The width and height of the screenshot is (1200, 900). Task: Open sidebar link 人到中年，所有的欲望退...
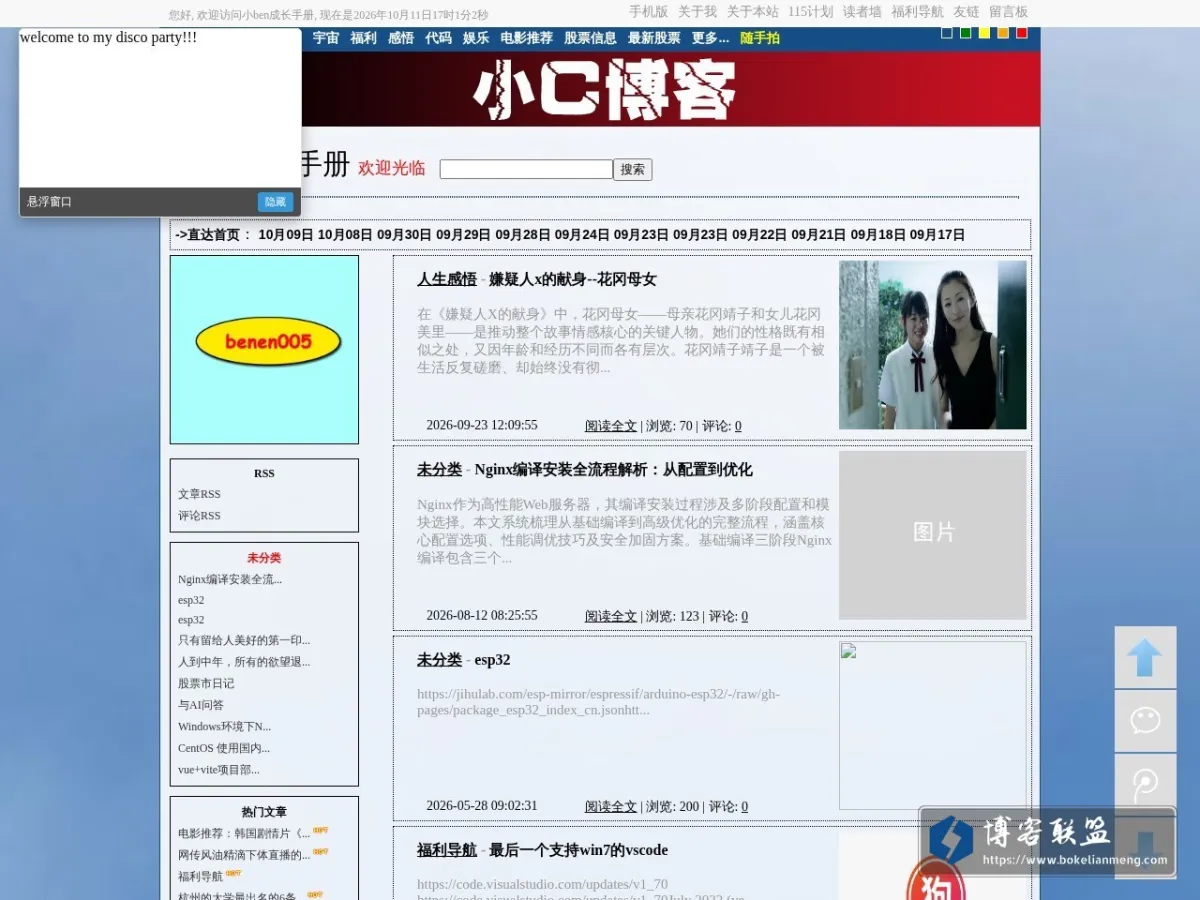click(x=244, y=662)
